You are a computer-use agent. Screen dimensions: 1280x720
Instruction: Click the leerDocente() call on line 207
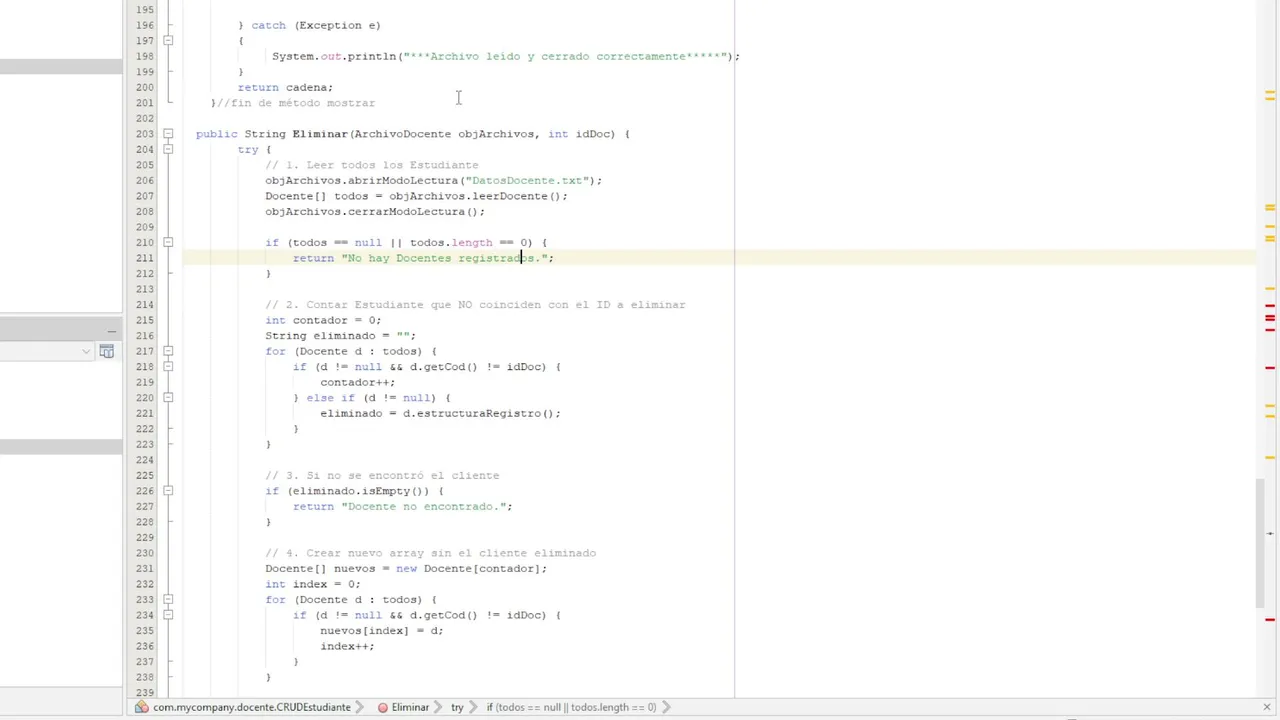pos(516,196)
